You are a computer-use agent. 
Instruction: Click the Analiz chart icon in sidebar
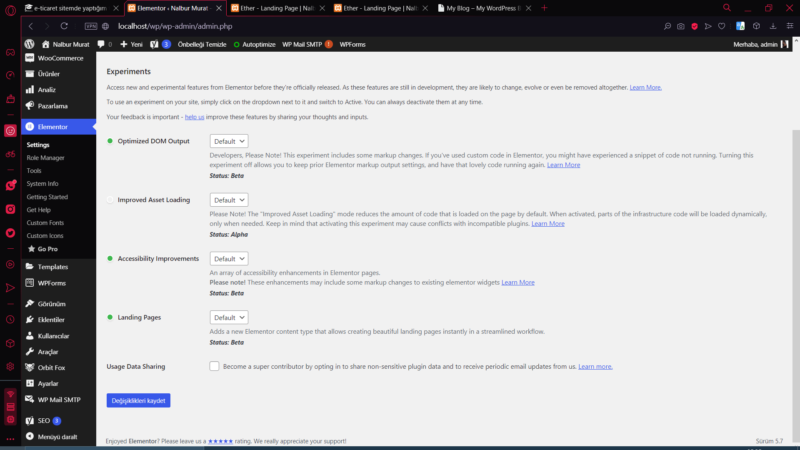coord(28,90)
